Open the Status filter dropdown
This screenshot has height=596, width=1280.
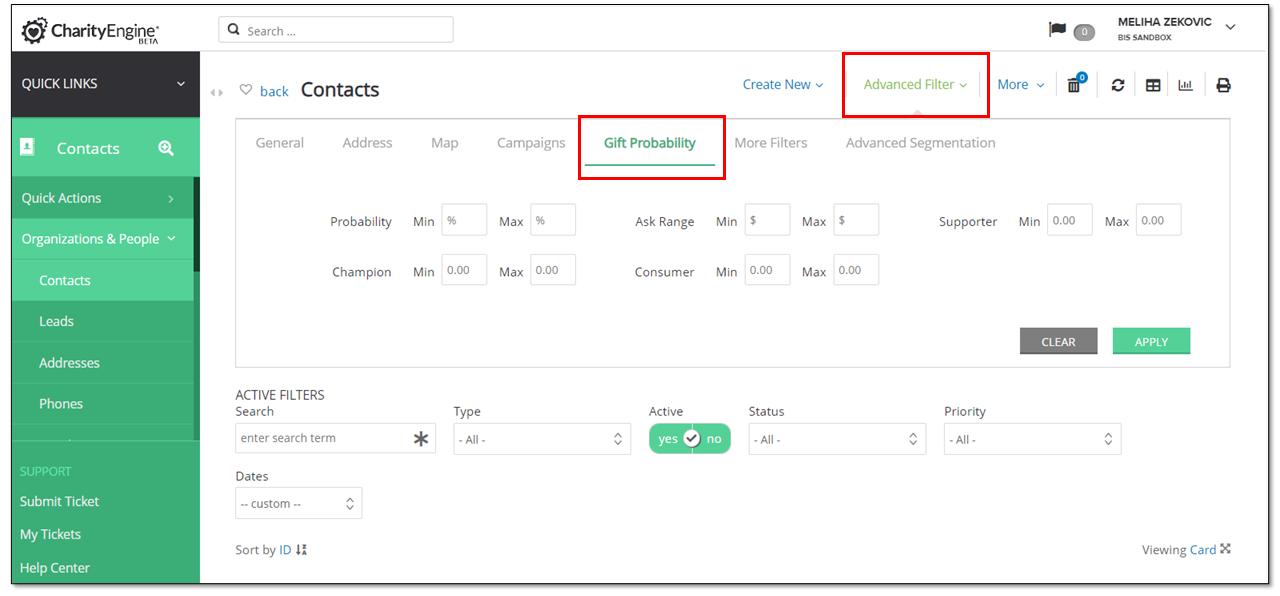click(x=837, y=439)
